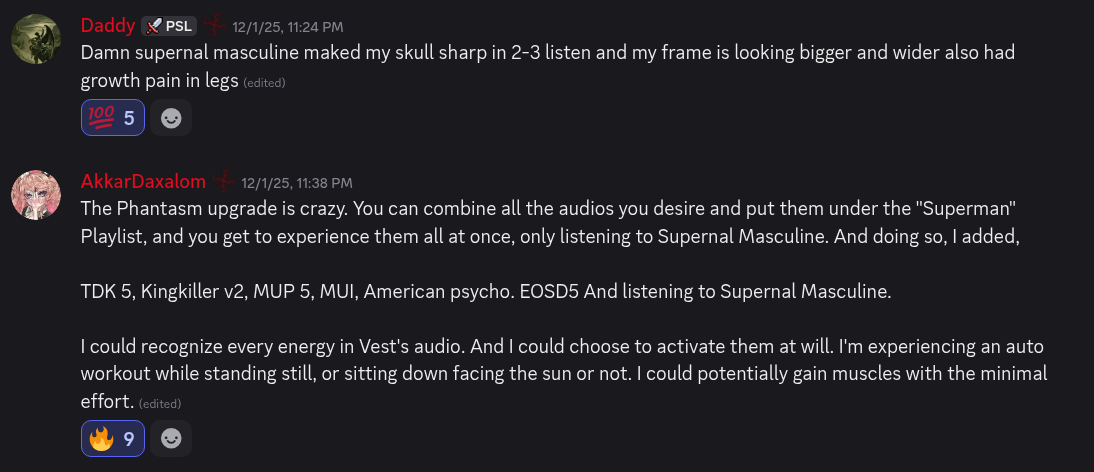The image size is (1094, 472).
Task: Click the fire emoji icon in the reaction
Action: (x=101, y=438)
